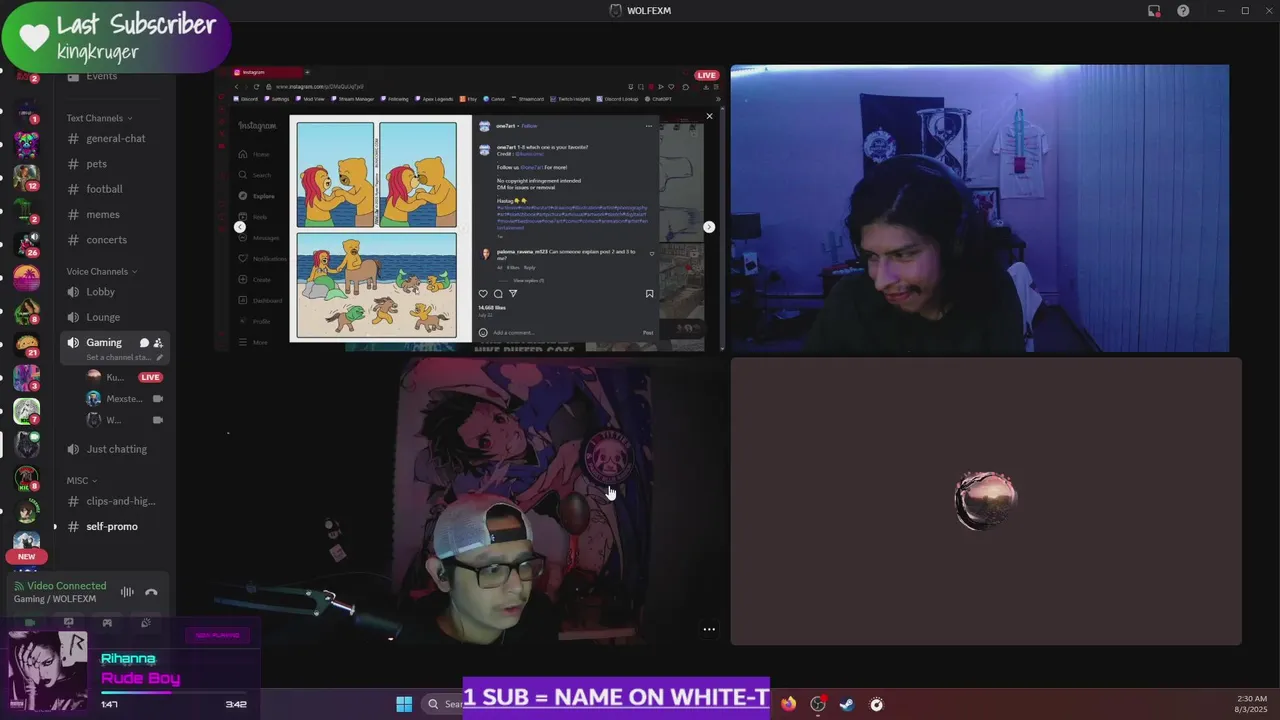Open the Discord inbox icon in title bar
Image resolution: width=1280 pixels, height=720 pixels.
click(1154, 11)
